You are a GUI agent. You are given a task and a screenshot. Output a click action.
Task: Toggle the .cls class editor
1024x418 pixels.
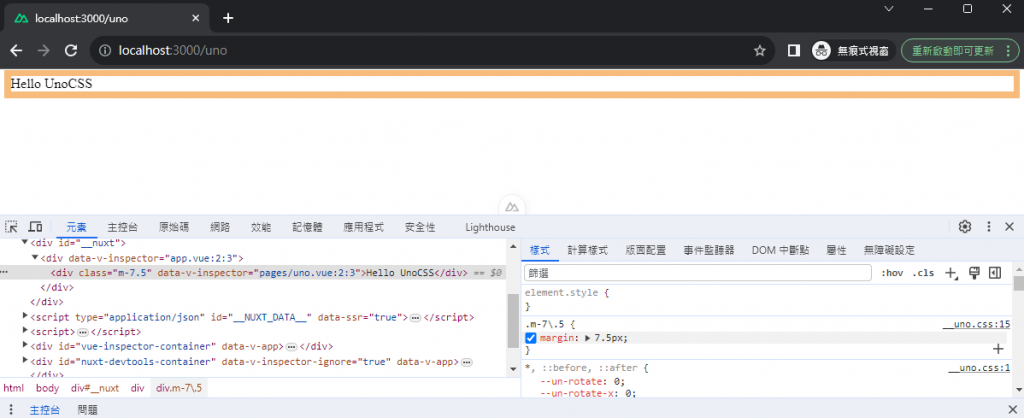tap(923, 273)
